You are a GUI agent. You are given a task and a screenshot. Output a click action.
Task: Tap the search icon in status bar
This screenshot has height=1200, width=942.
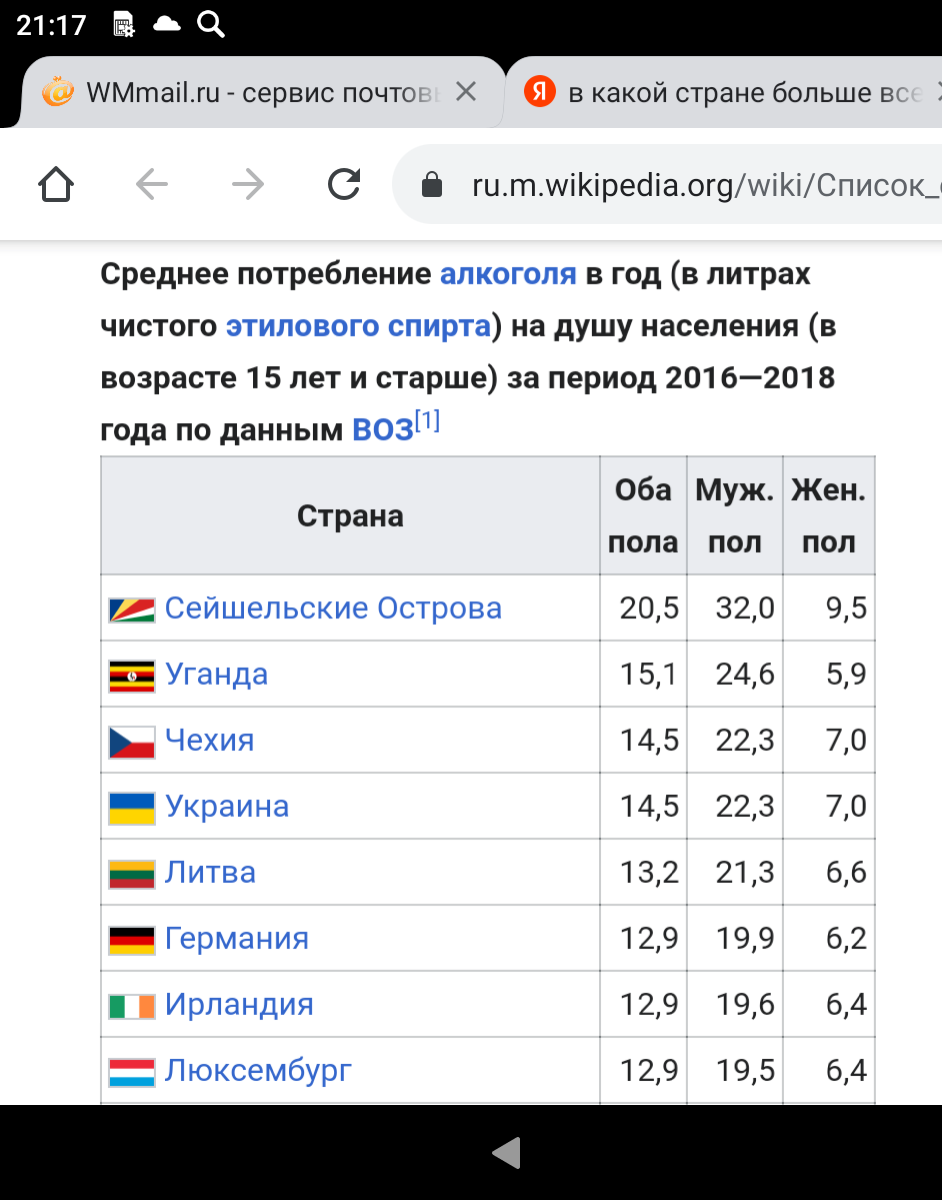coord(211,25)
